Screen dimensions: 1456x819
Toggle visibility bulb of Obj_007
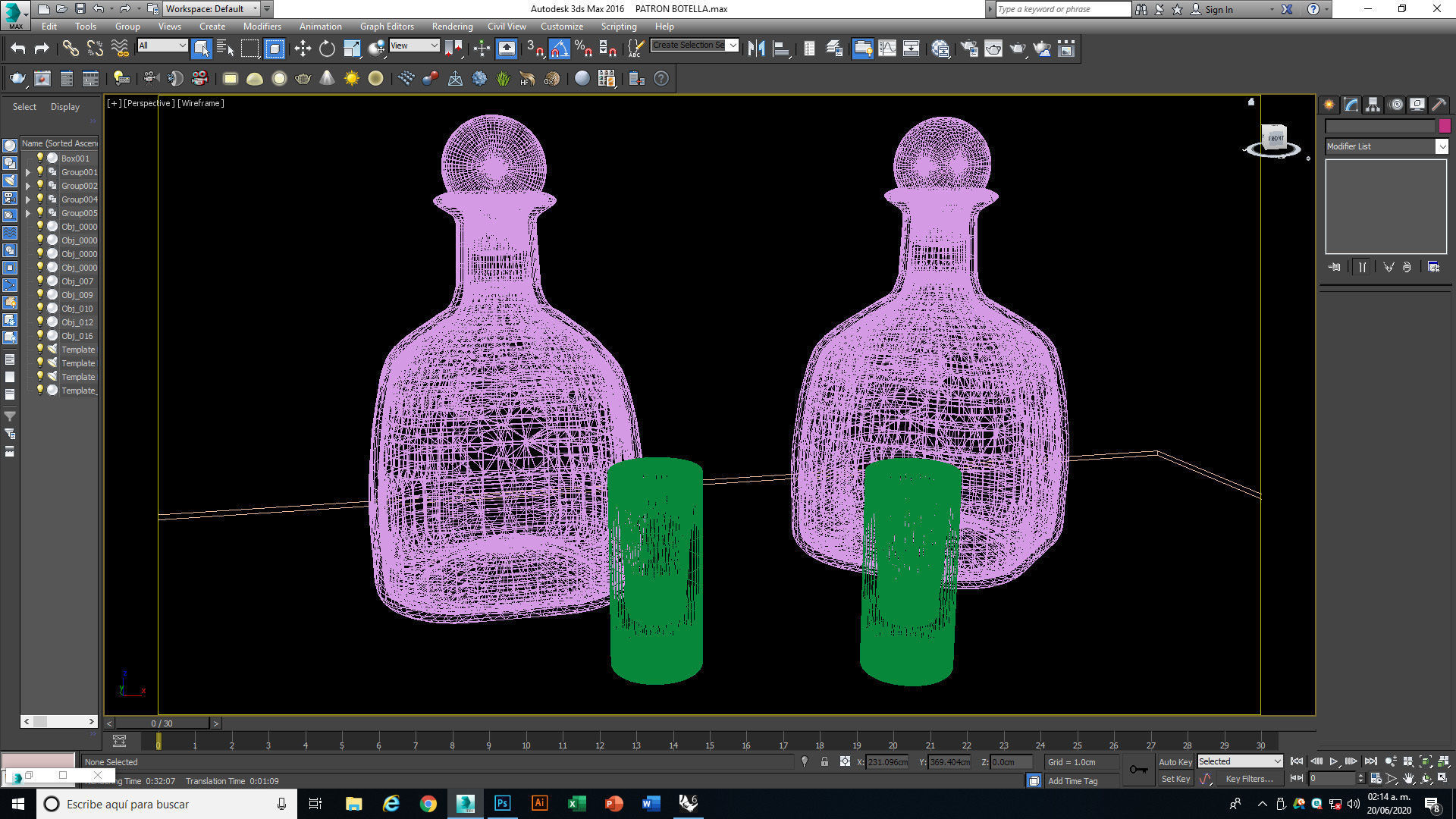point(40,281)
